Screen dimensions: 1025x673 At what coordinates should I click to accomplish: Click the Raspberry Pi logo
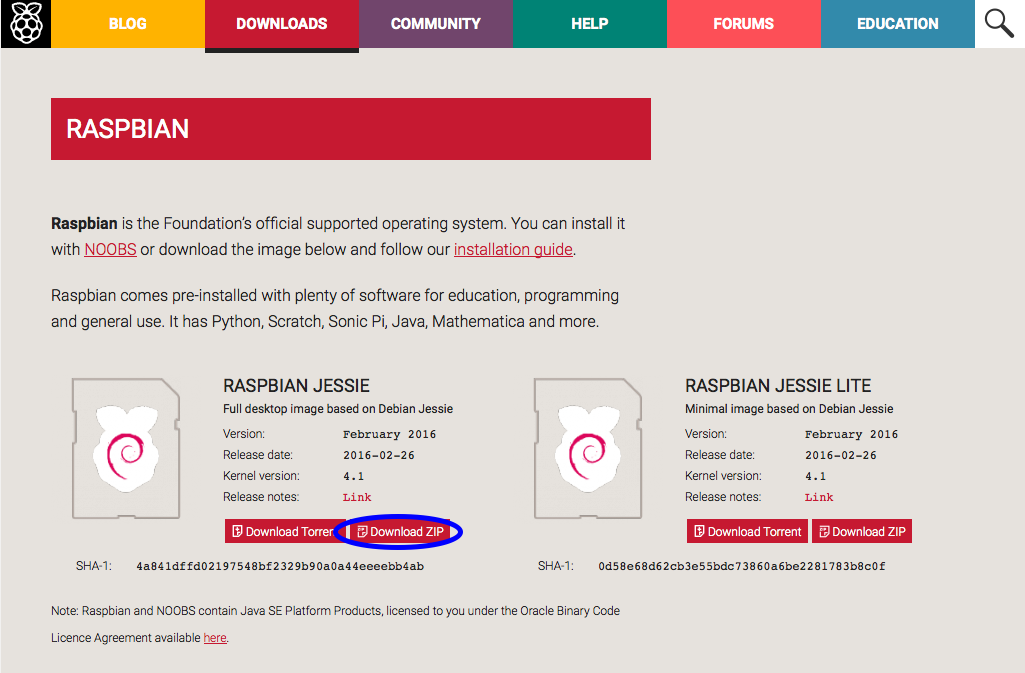25,23
